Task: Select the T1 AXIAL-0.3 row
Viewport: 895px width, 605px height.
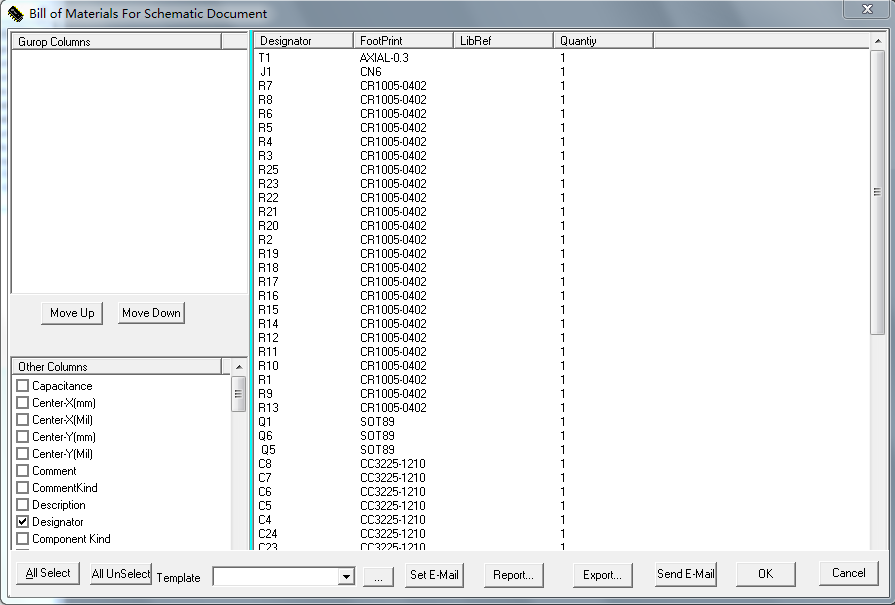Action: (x=400, y=58)
